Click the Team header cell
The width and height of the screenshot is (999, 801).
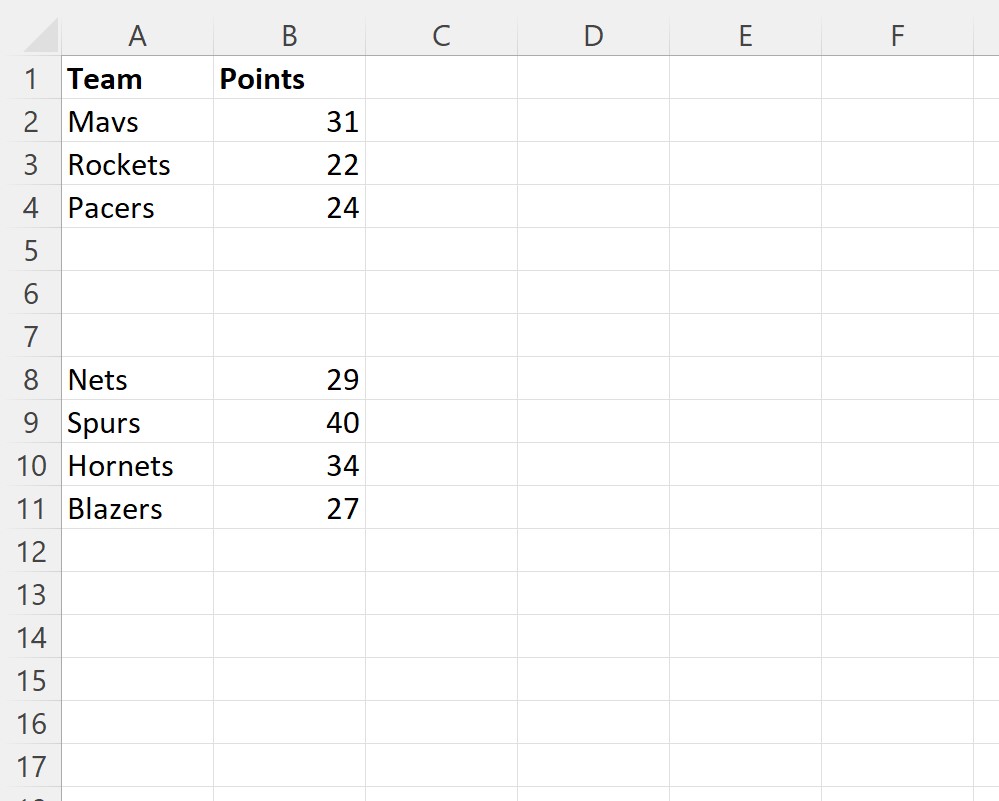[137, 78]
